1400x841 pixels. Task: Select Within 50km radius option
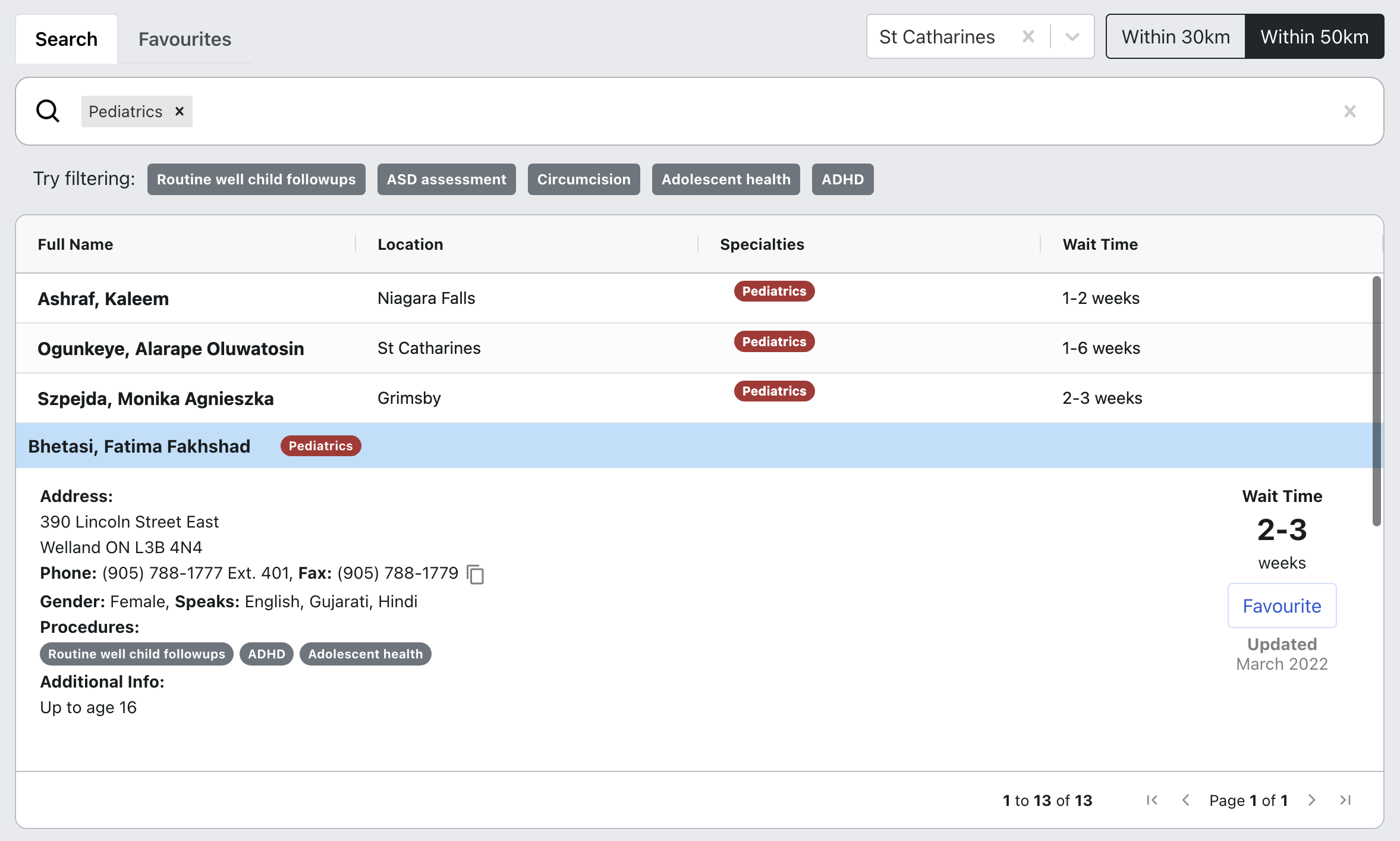click(x=1314, y=37)
